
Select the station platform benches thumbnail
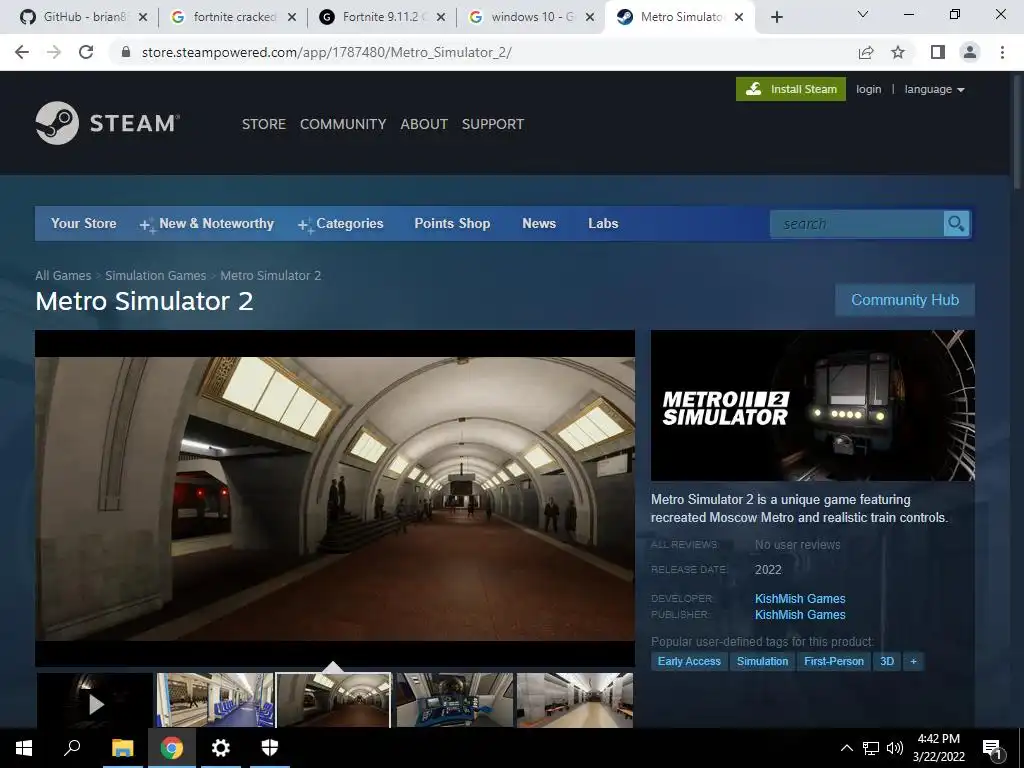pyautogui.click(x=575, y=701)
